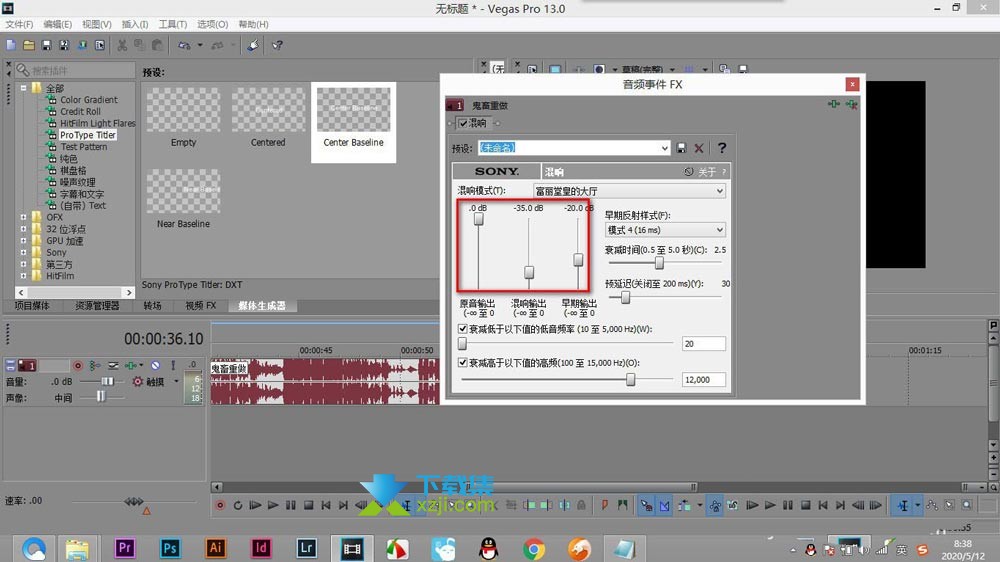The width and height of the screenshot is (1000, 562).
Task: Expand the OFX folder
Action: point(24,218)
